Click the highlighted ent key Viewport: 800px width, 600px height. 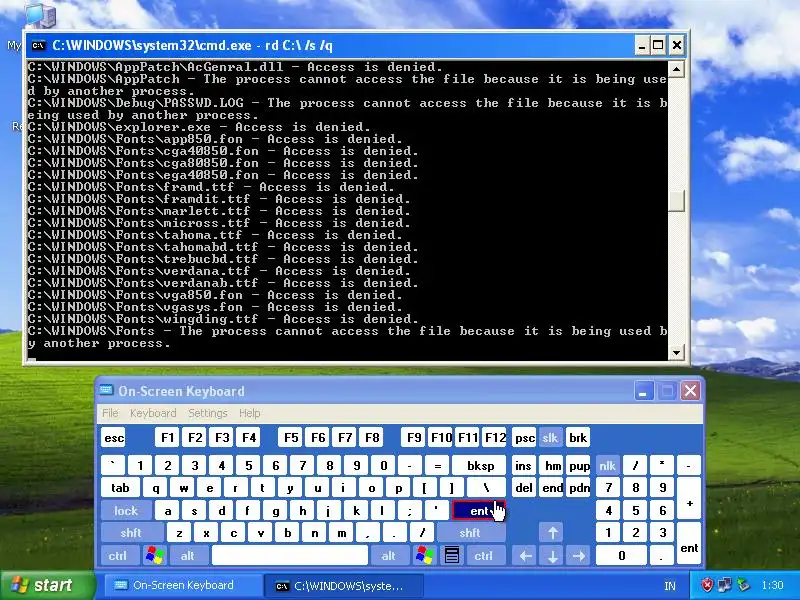(x=479, y=510)
